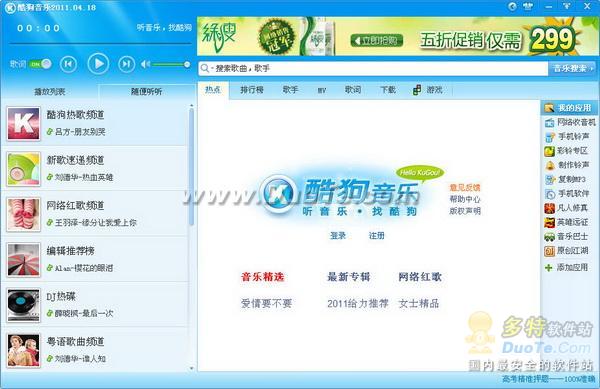
Task: Click the note icon beside 王羽泽 song
Action: (50, 223)
